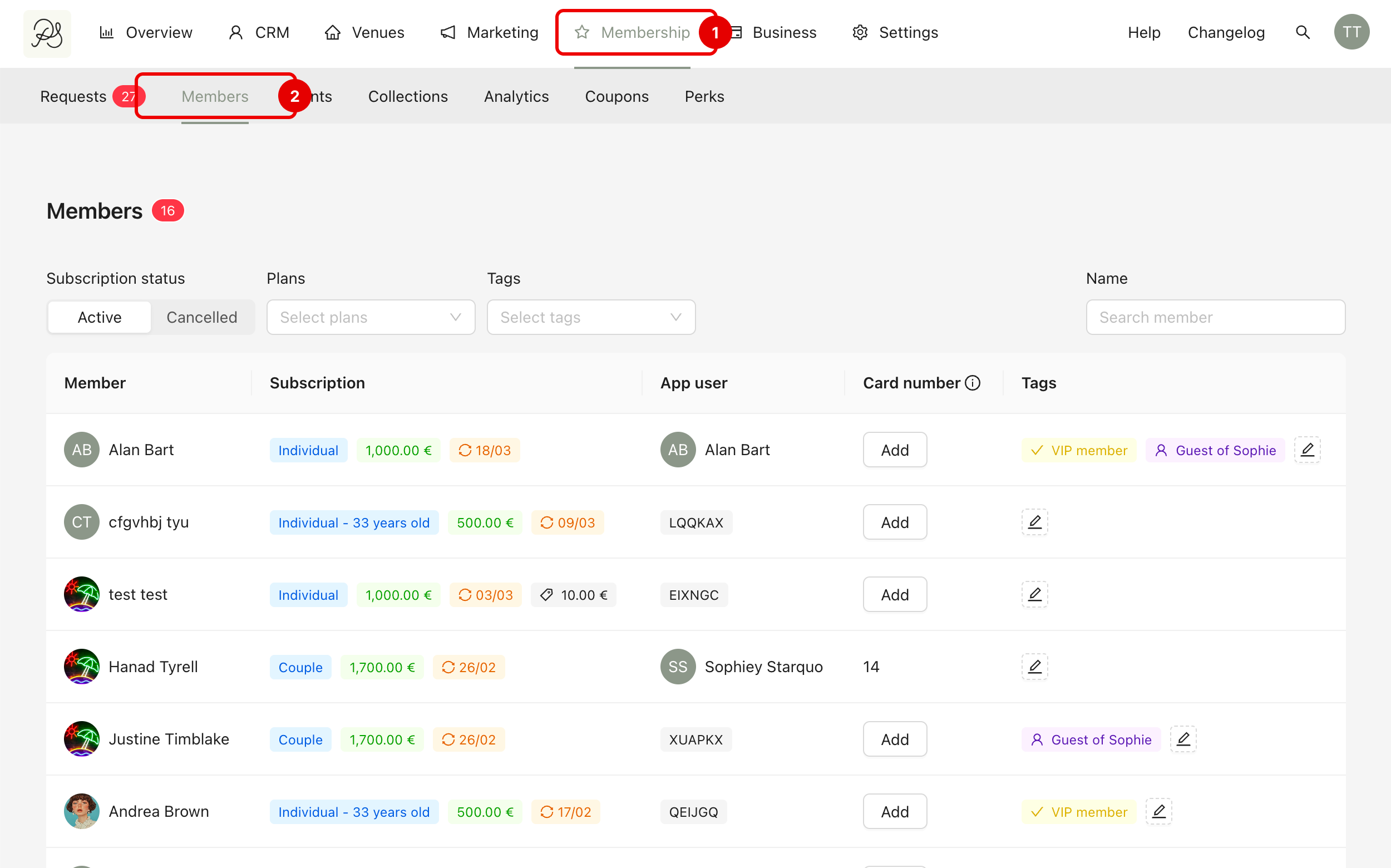This screenshot has height=868, width=1391.
Task: Open the Analytics tab
Action: tap(516, 96)
